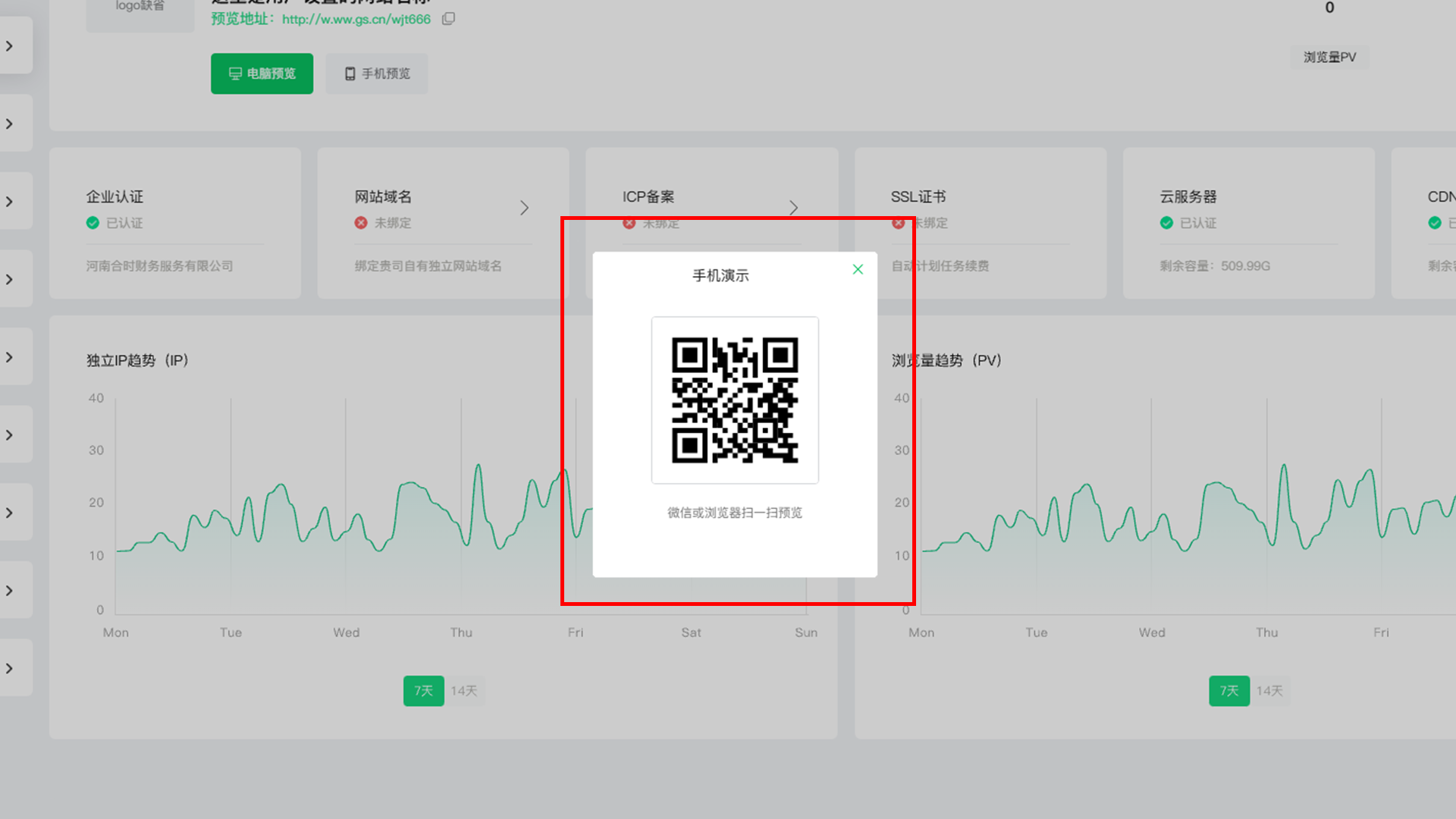Open preview link http://w.ww.gs.cn/wjt666

pos(356,19)
